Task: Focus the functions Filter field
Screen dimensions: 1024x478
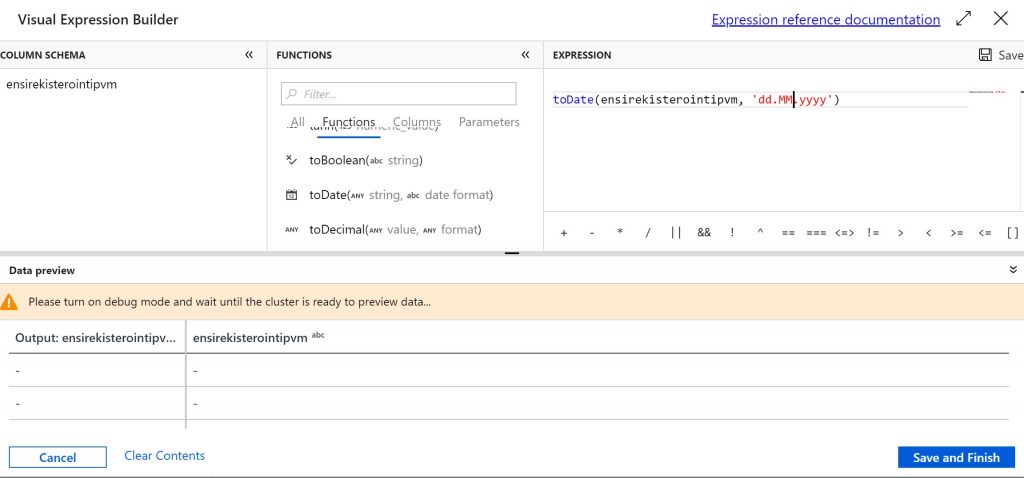Action: tap(398, 94)
